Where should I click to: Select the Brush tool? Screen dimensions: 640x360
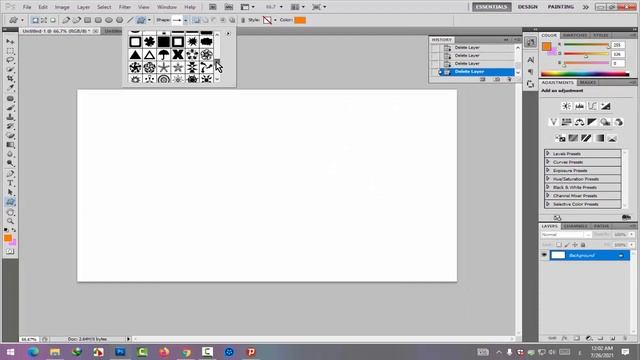pos(10,108)
